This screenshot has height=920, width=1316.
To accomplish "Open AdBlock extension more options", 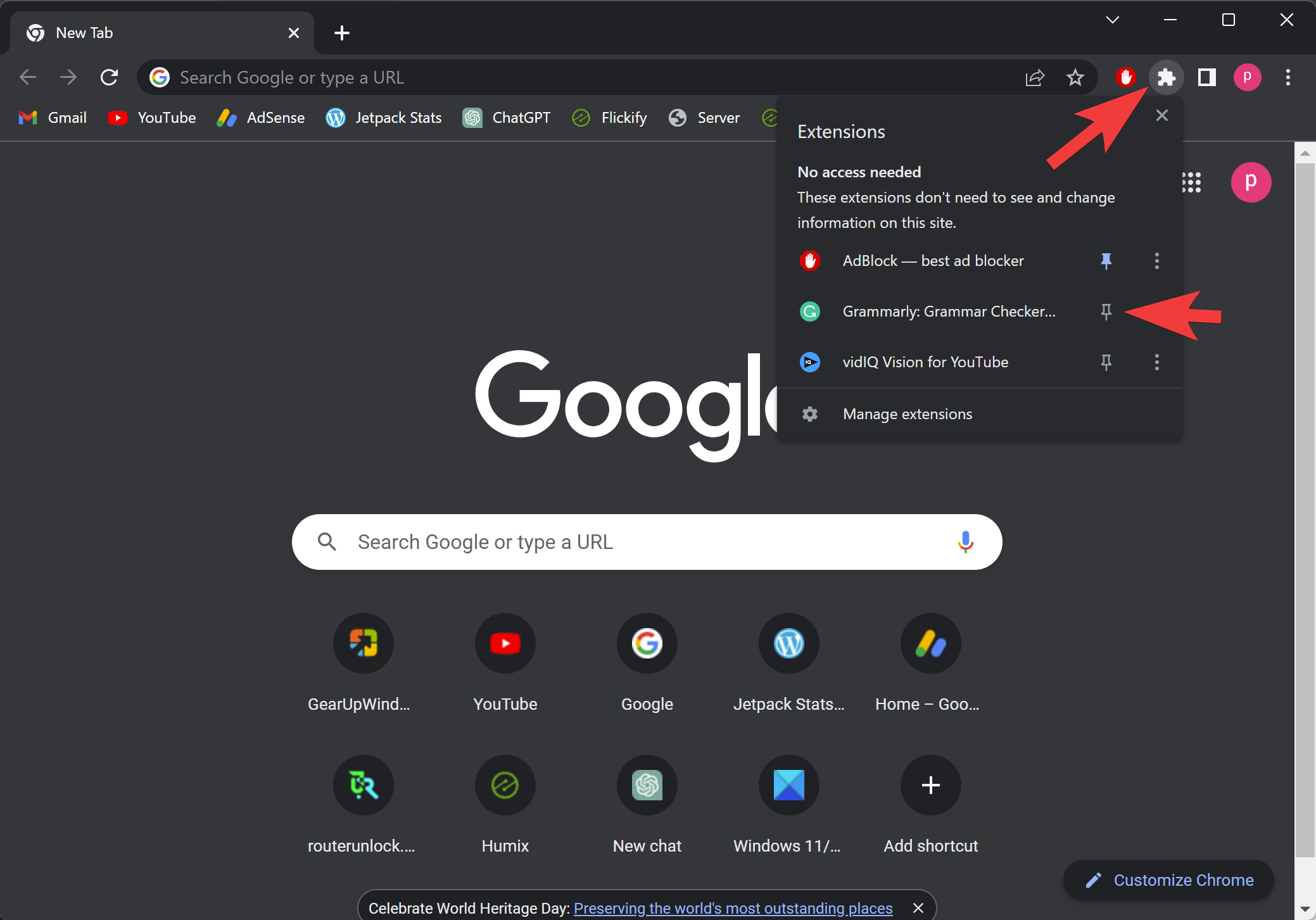I will coord(1156,261).
